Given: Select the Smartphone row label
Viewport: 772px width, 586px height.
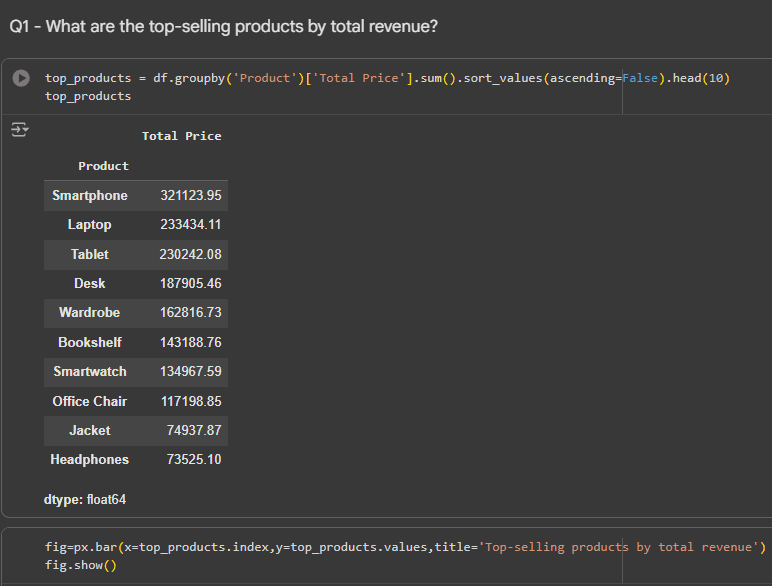Looking at the screenshot, I should point(90,196).
